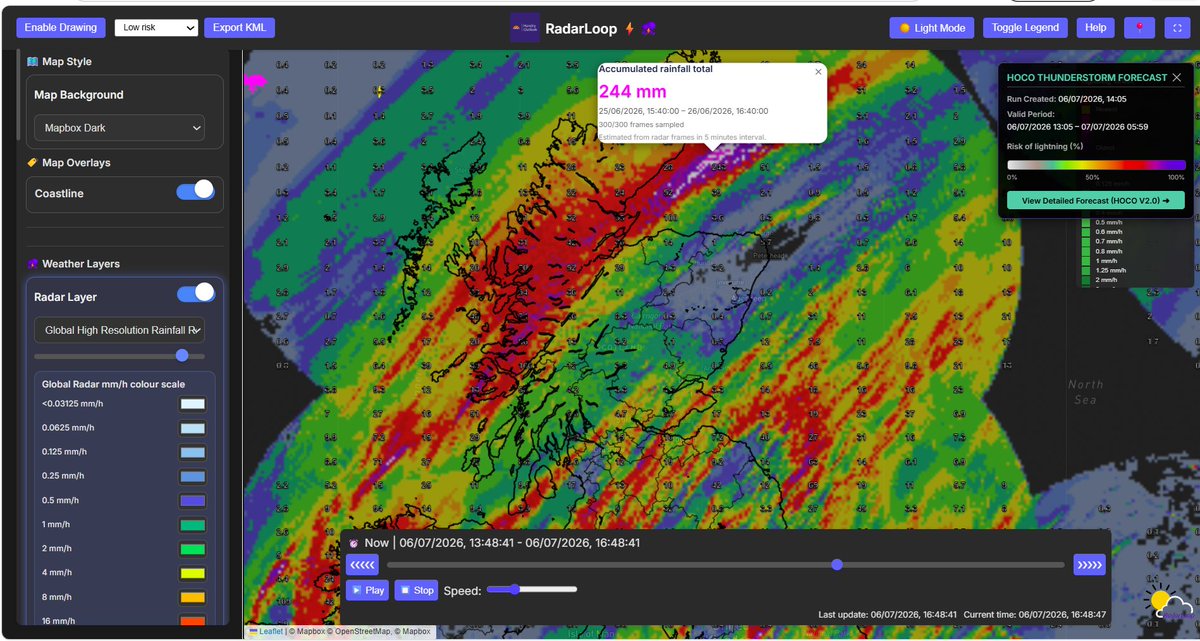Screen dimensions: 1200x641
Task: Toggle the Radar Layer switch
Action: (196, 293)
